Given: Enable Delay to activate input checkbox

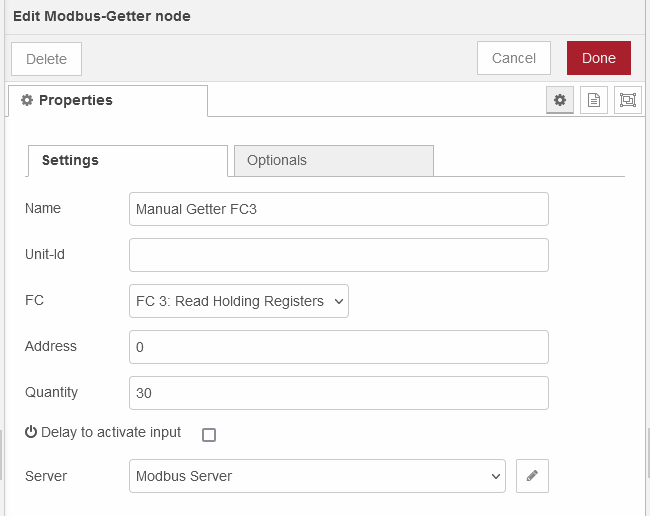Looking at the screenshot, I should tap(209, 435).
